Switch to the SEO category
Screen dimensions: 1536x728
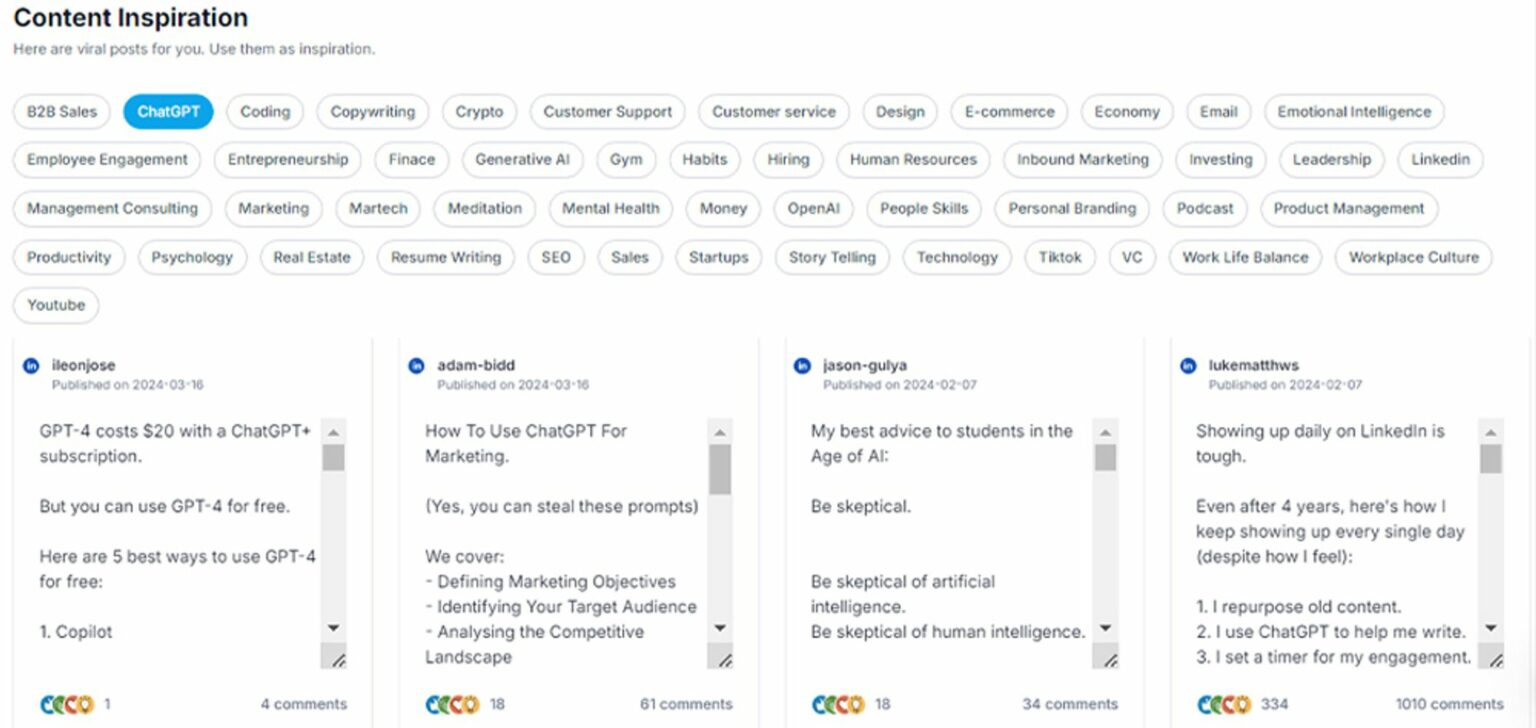coord(556,257)
